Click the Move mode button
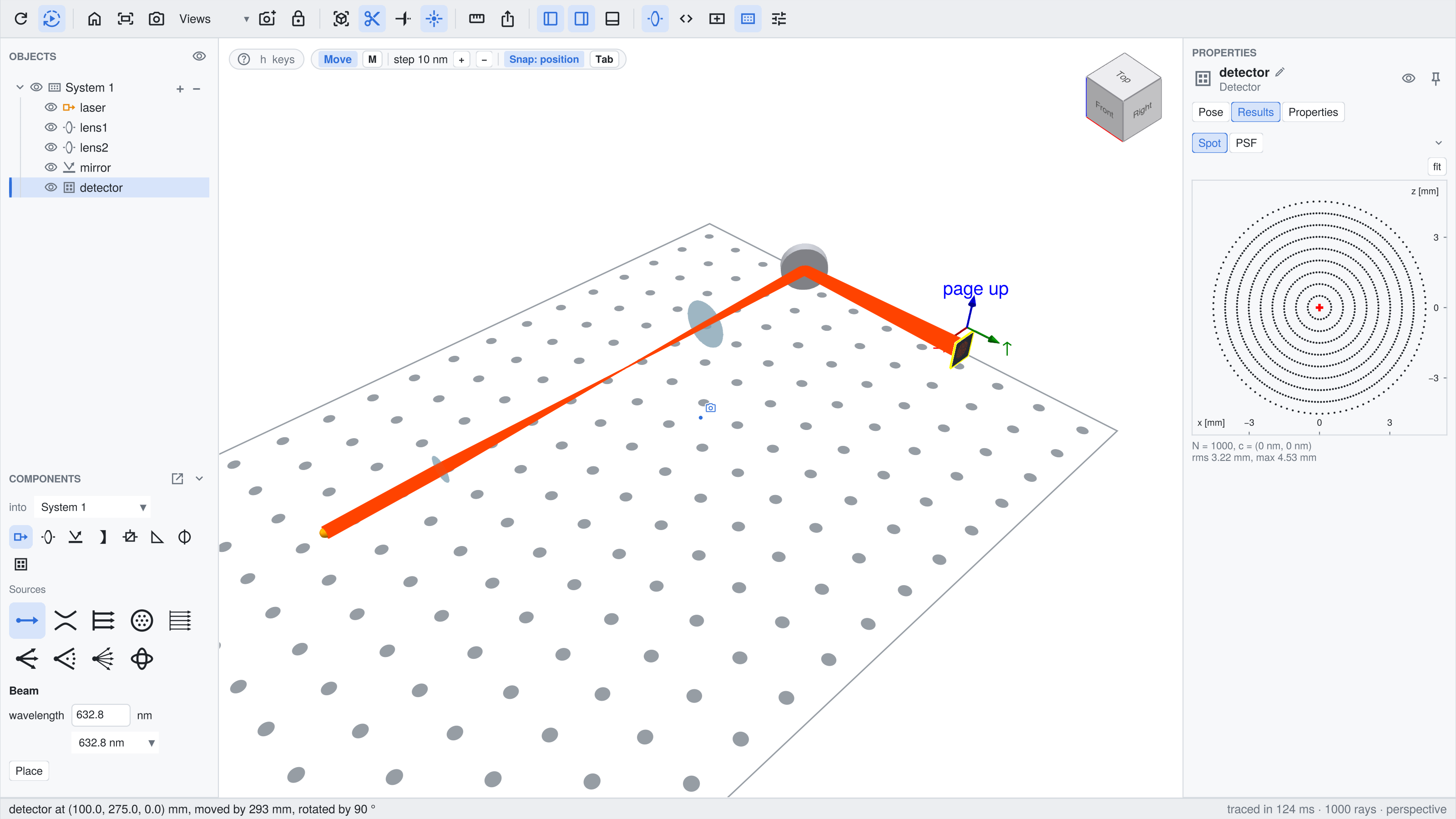This screenshot has height=819, width=1456. [x=338, y=59]
